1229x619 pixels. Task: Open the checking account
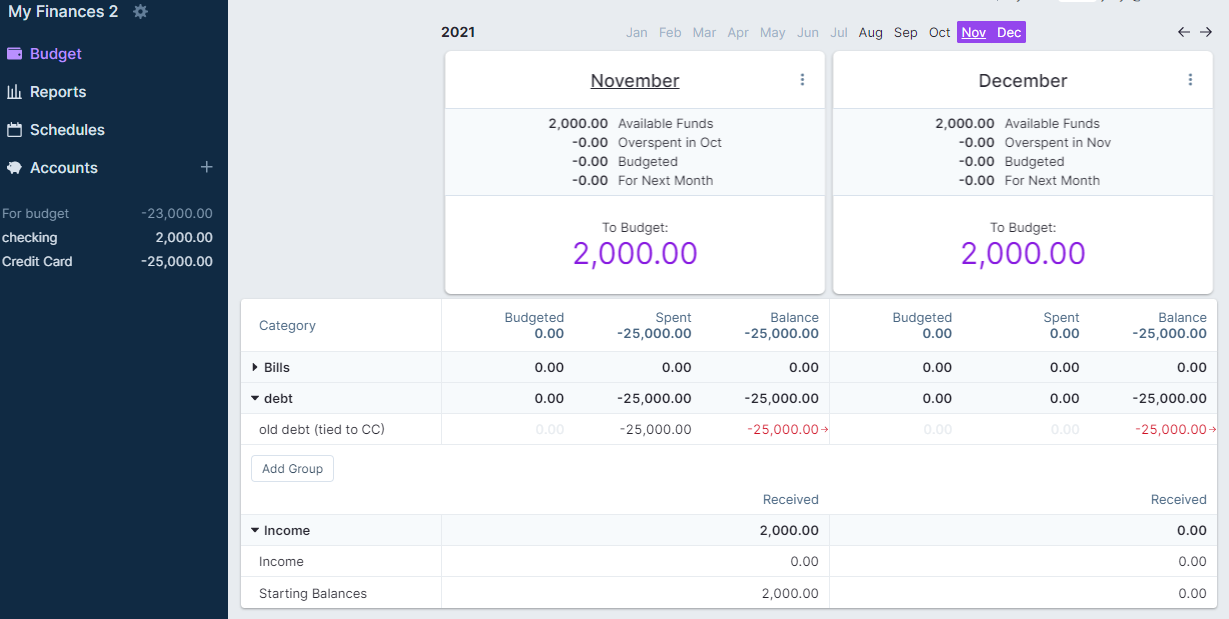pyautogui.click(x=107, y=238)
